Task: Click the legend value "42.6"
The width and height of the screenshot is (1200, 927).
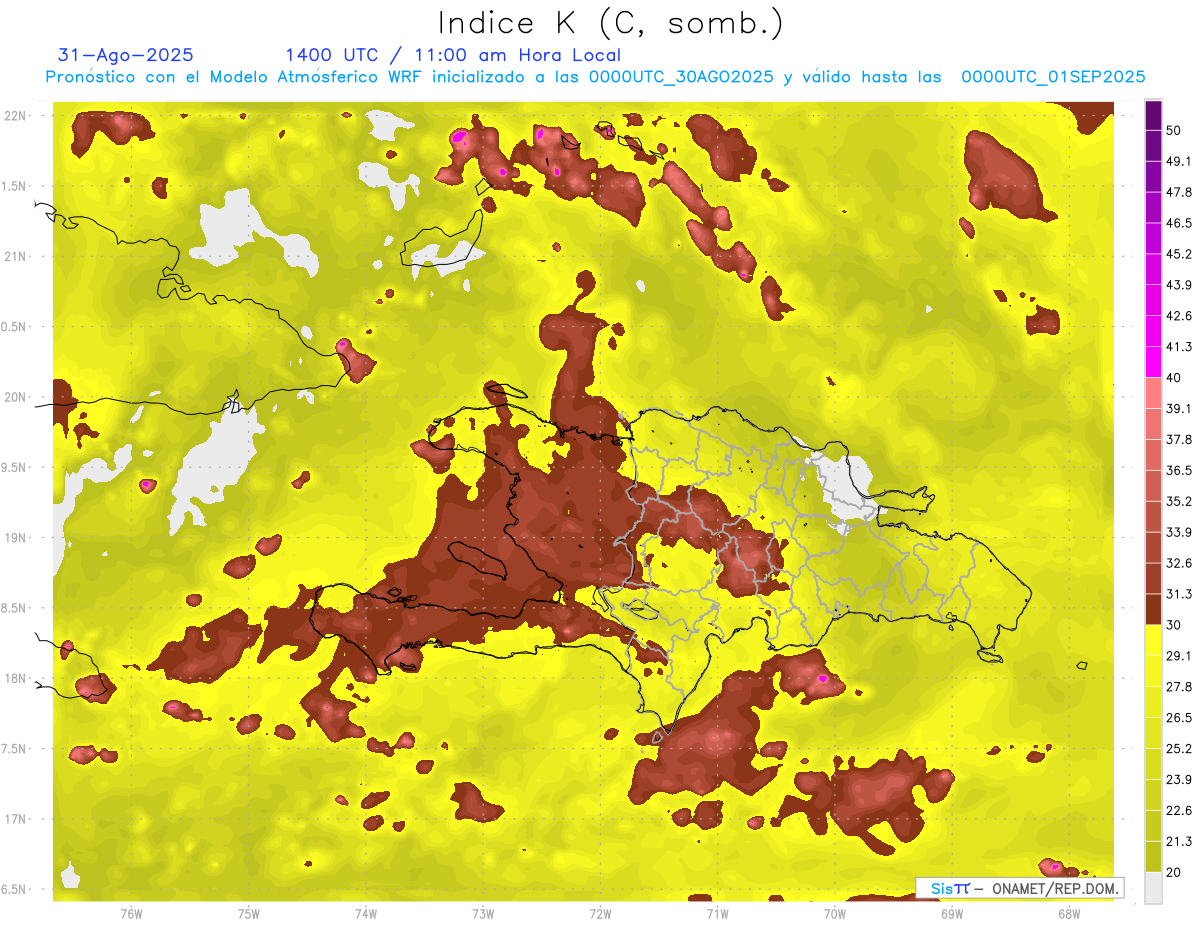Action: pos(1179,316)
